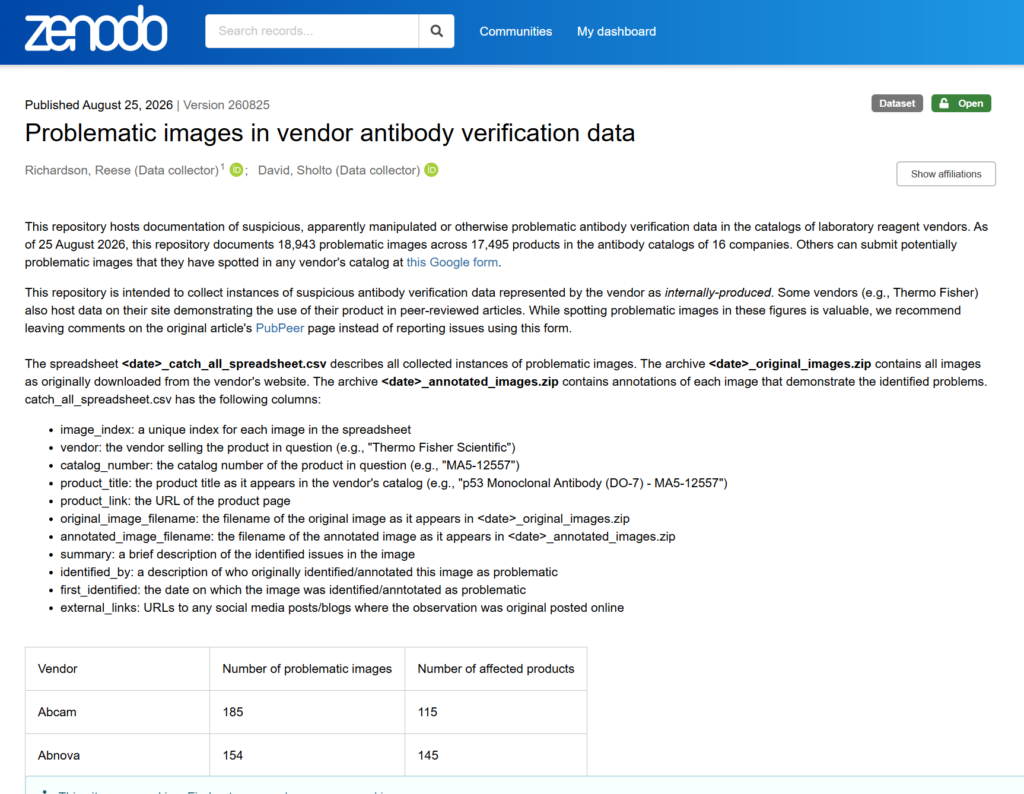1024x794 pixels.
Task: Click the 'catalog_number' bullet item
Action: click(x=290, y=465)
